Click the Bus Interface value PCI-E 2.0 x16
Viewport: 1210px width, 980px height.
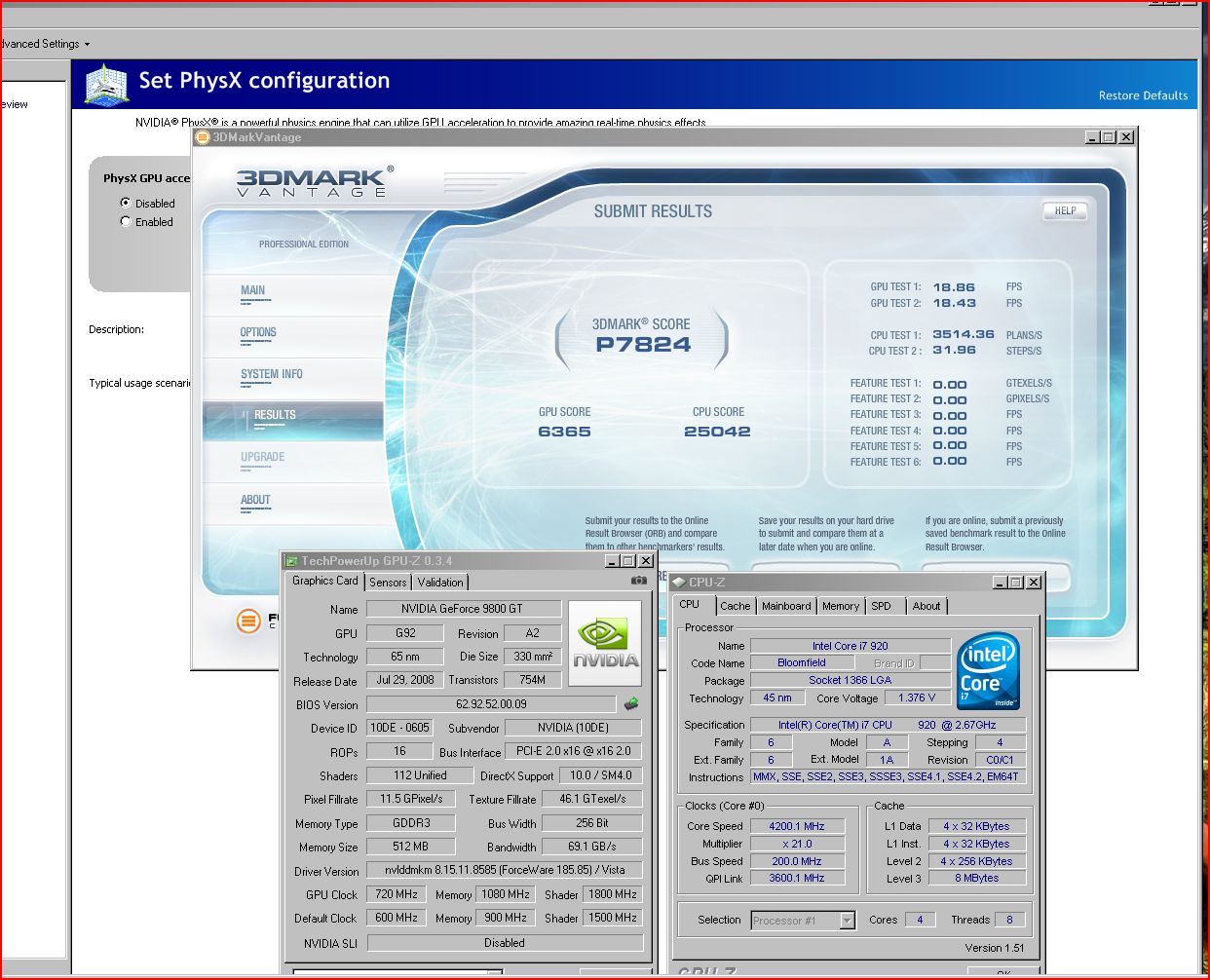tap(574, 751)
